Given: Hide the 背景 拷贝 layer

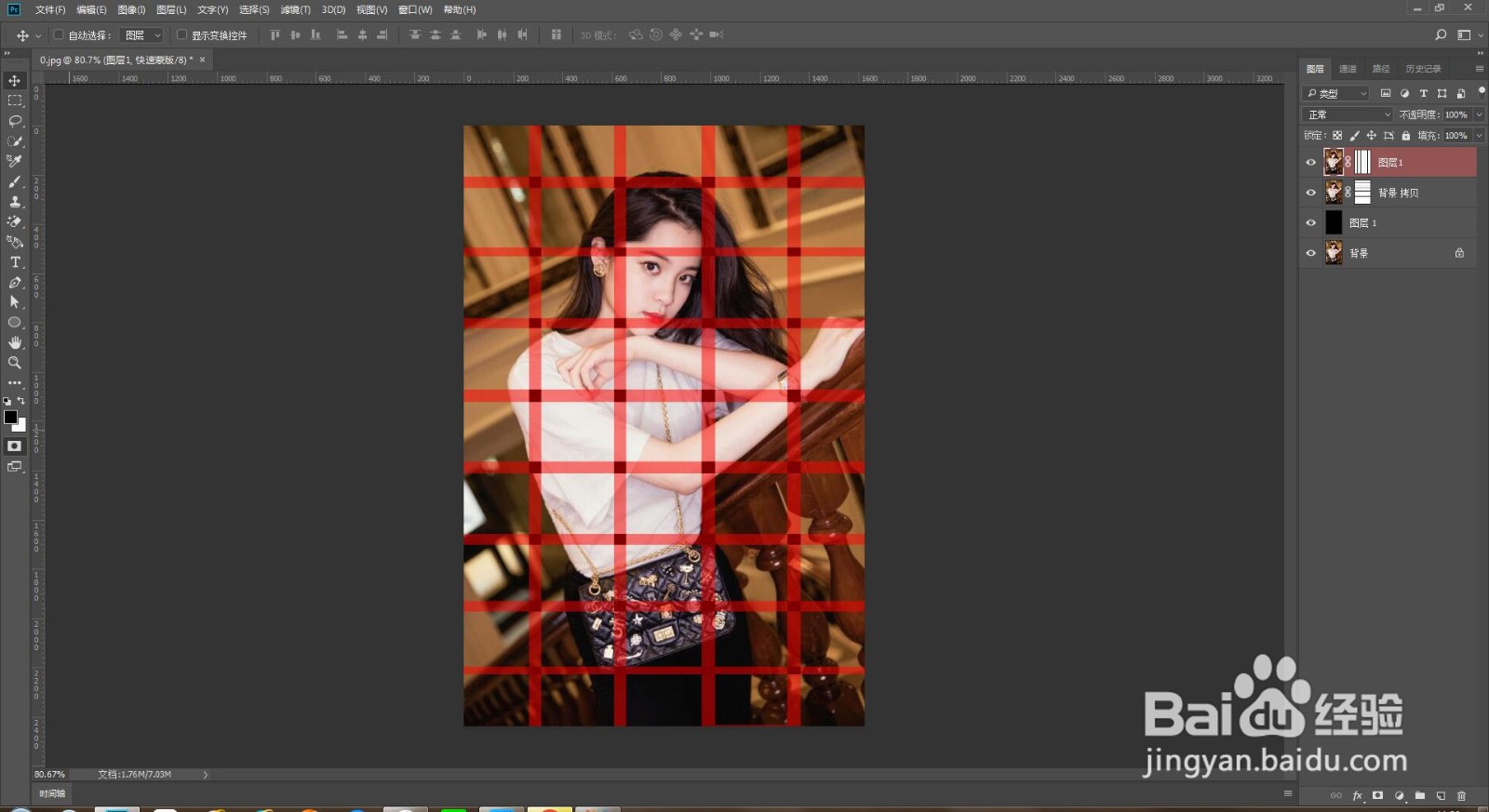Looking at the screenshot, I should click(x=1311, y=193).
